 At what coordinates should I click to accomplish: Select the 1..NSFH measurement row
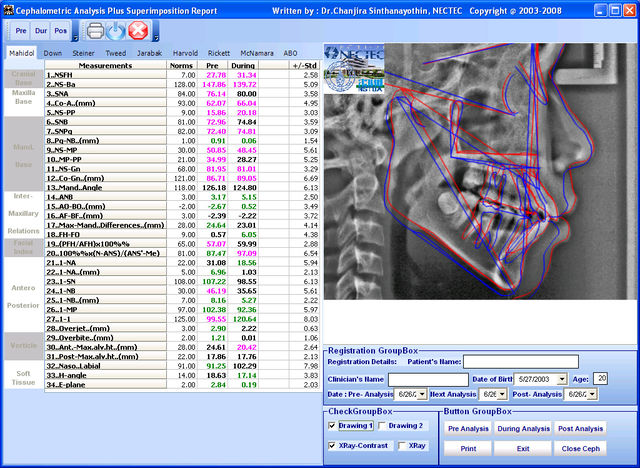coord(182,75)
